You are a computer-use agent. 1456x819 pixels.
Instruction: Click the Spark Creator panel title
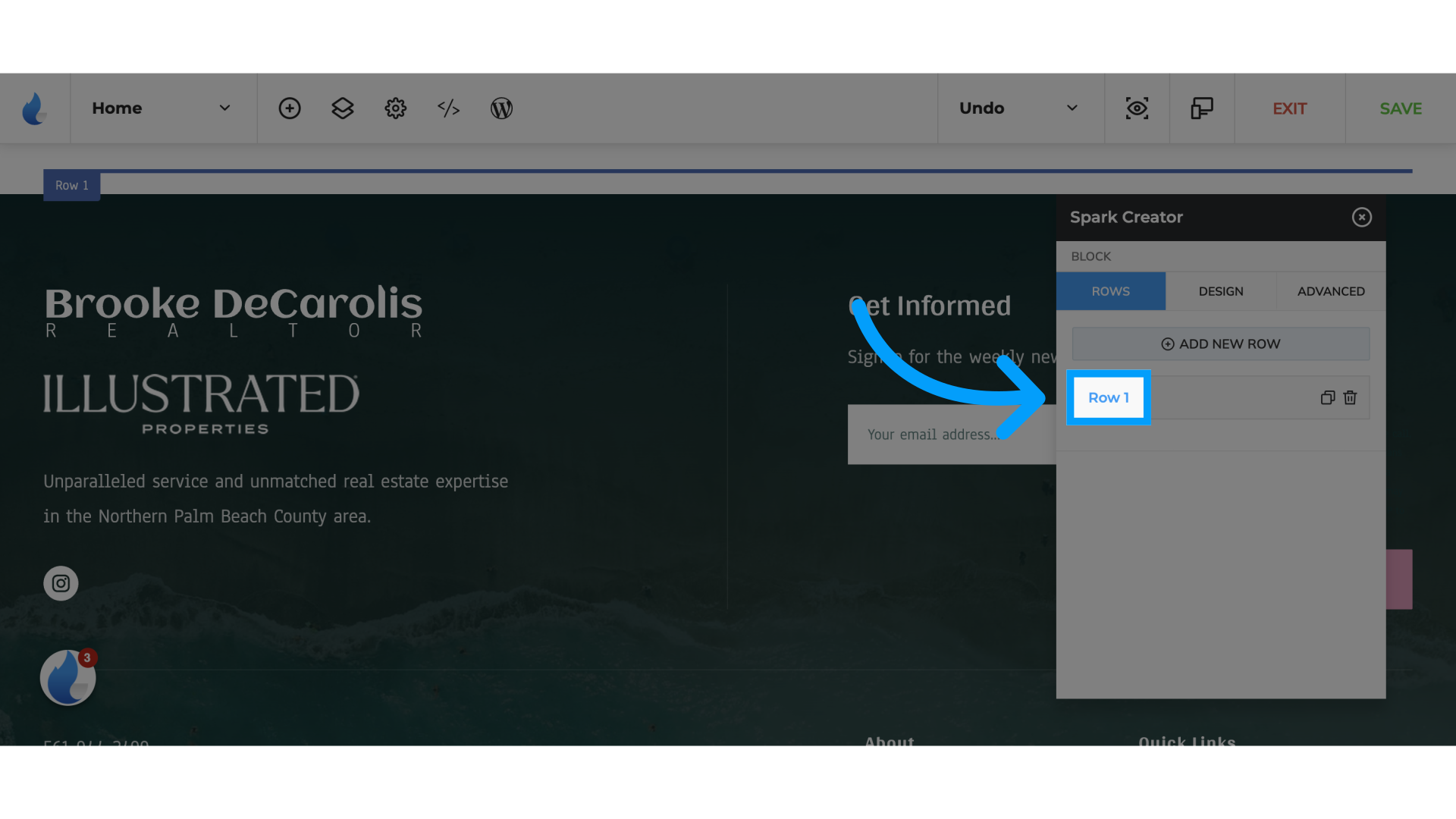tap(1126, 218)
